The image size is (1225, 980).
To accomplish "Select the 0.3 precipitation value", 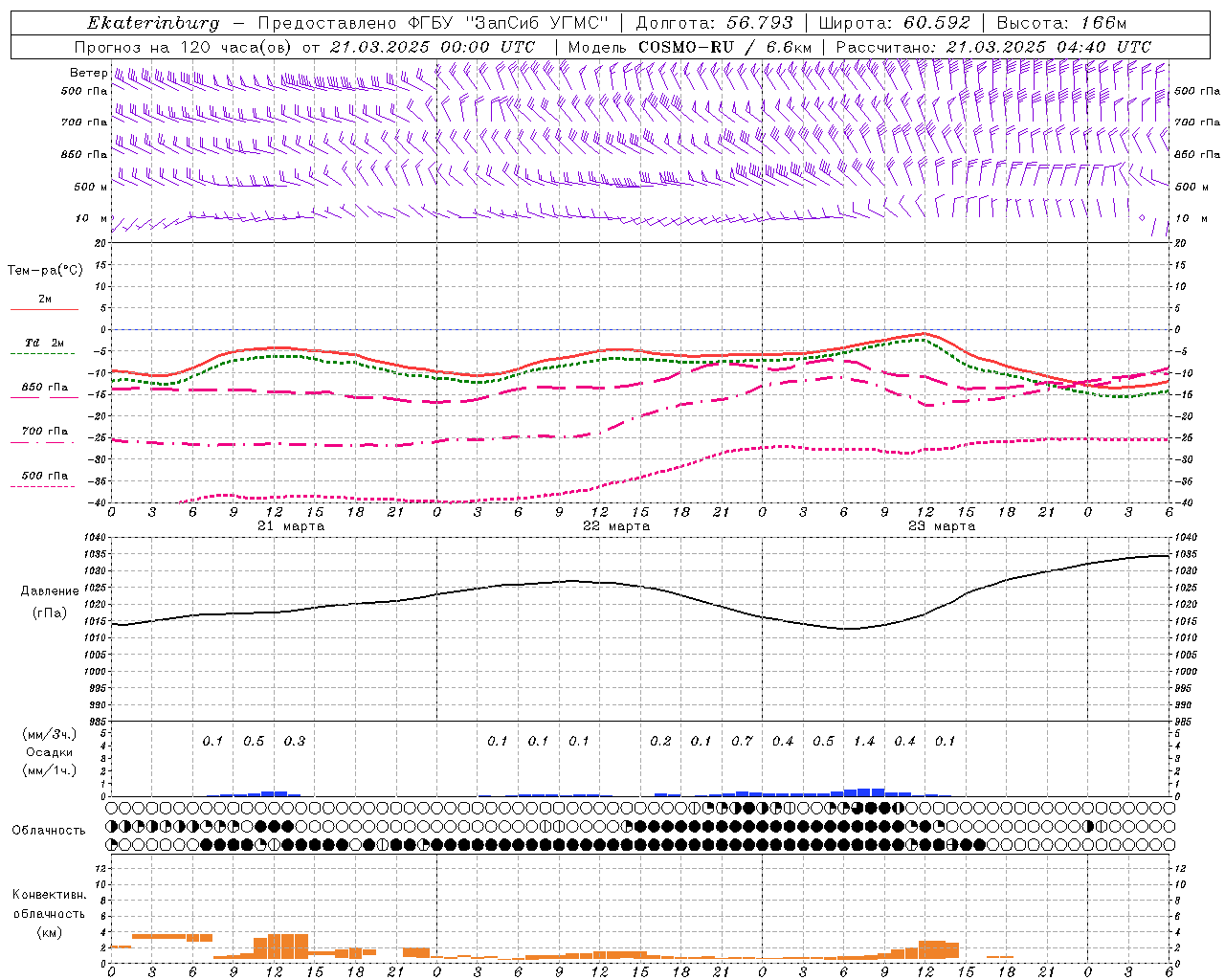I will 295,742.
